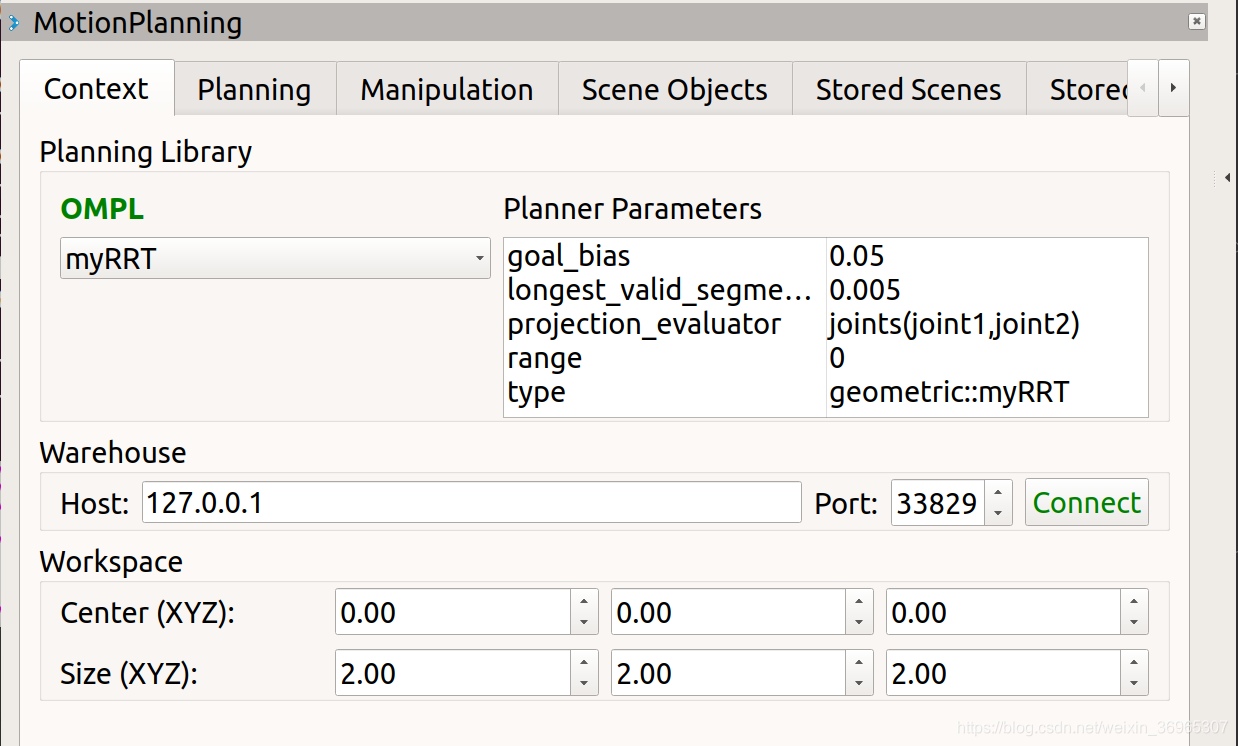The image size is (1238, 746).
Task: Open the myRRT planner dropdown
Action: (x=275, y=259)
